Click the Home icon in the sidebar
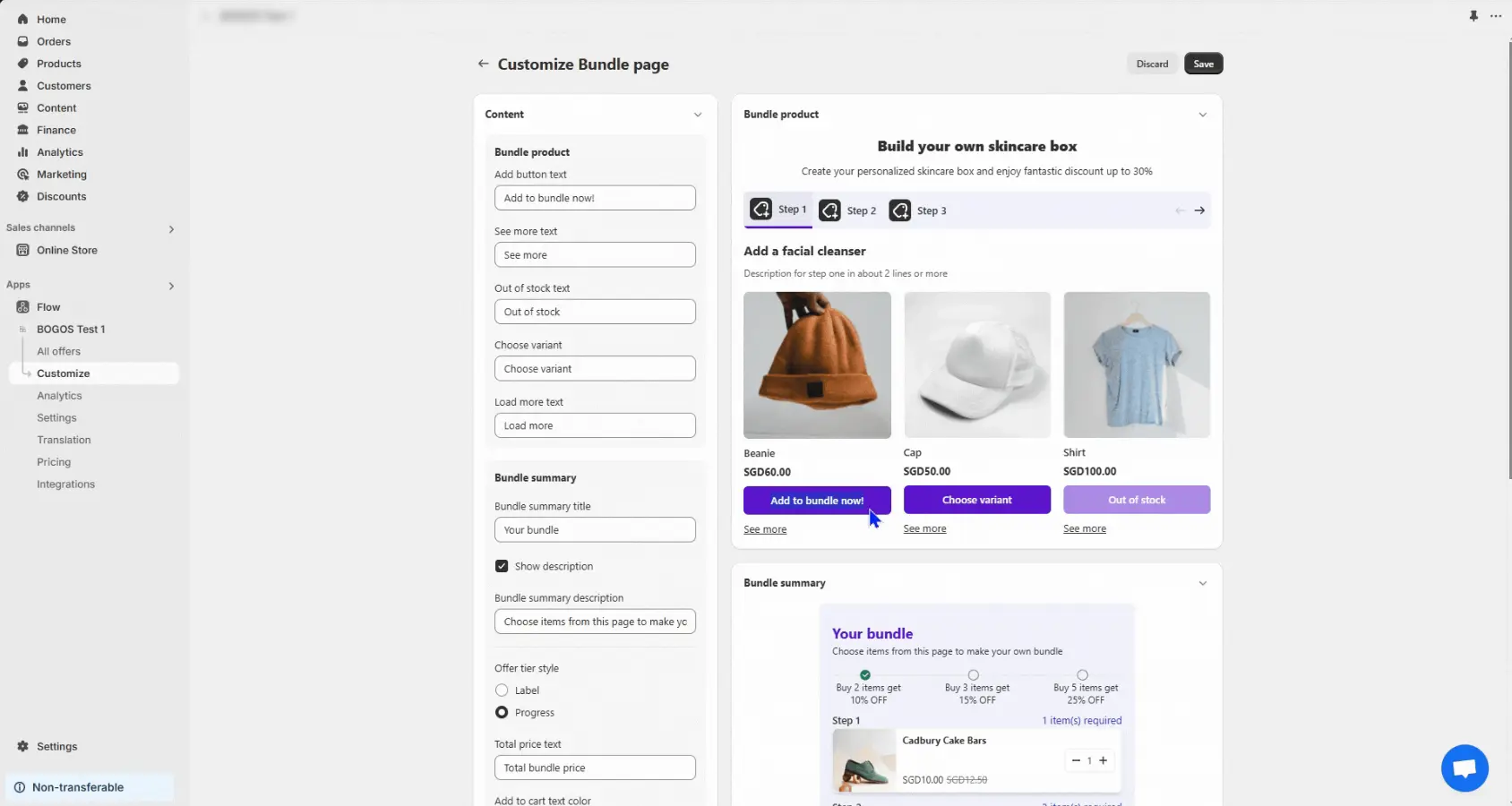 (23, 19)
